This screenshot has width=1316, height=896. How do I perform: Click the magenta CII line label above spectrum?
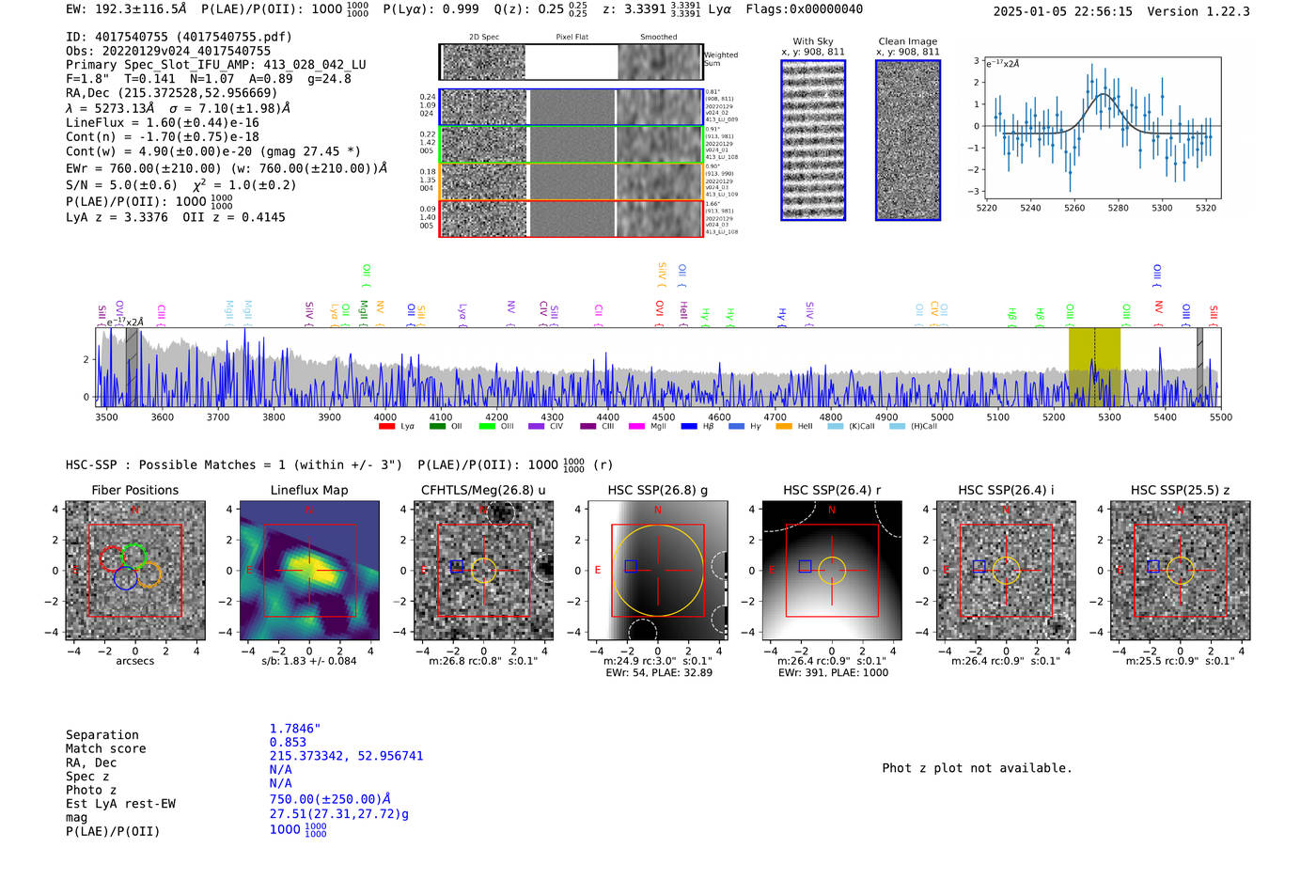(599, 315)
